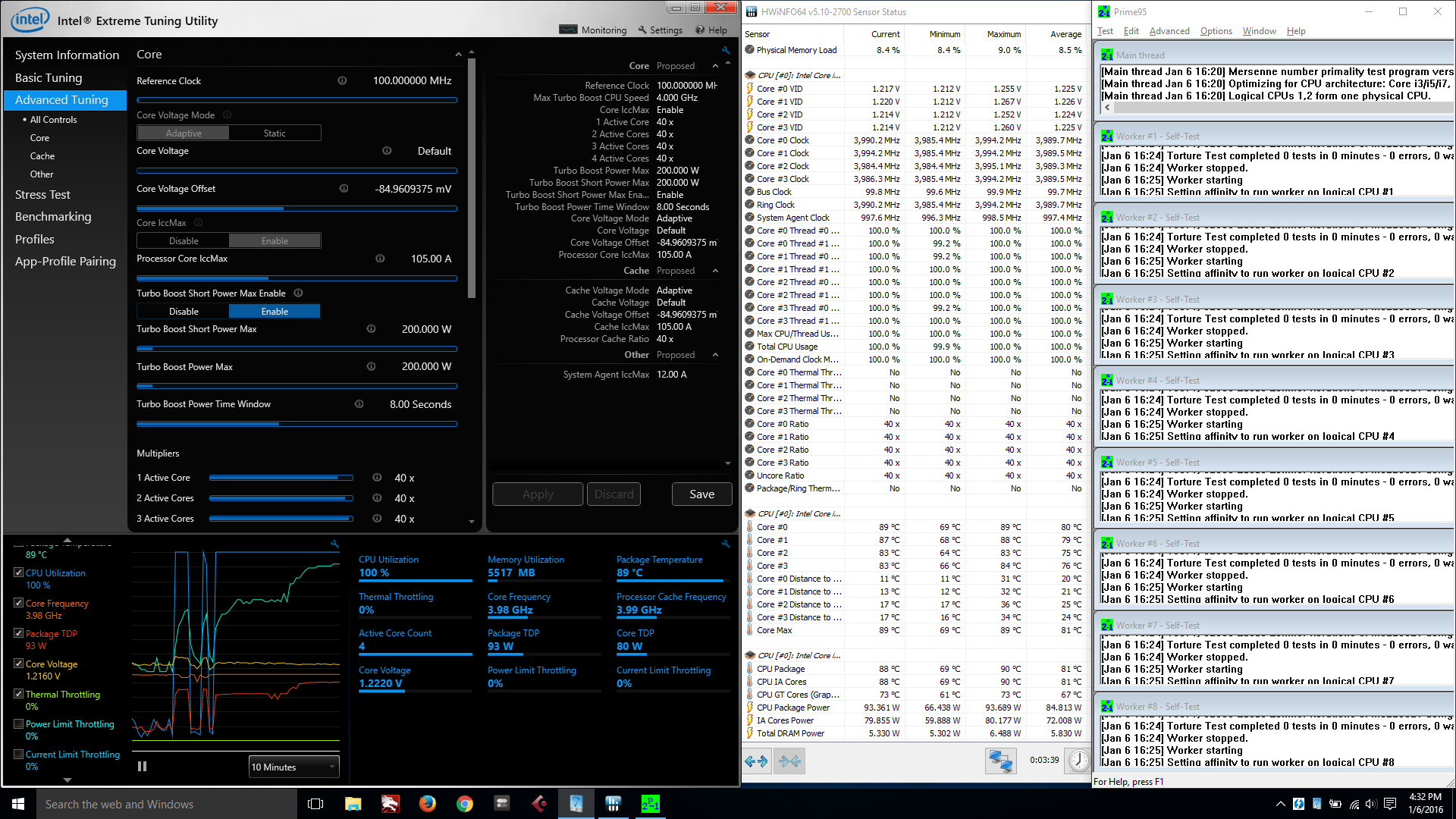Image resolution: width=1456 pixels, height=819 pixels.
Task: Collapse the Other Proposed section
Action: click(715, 355)
